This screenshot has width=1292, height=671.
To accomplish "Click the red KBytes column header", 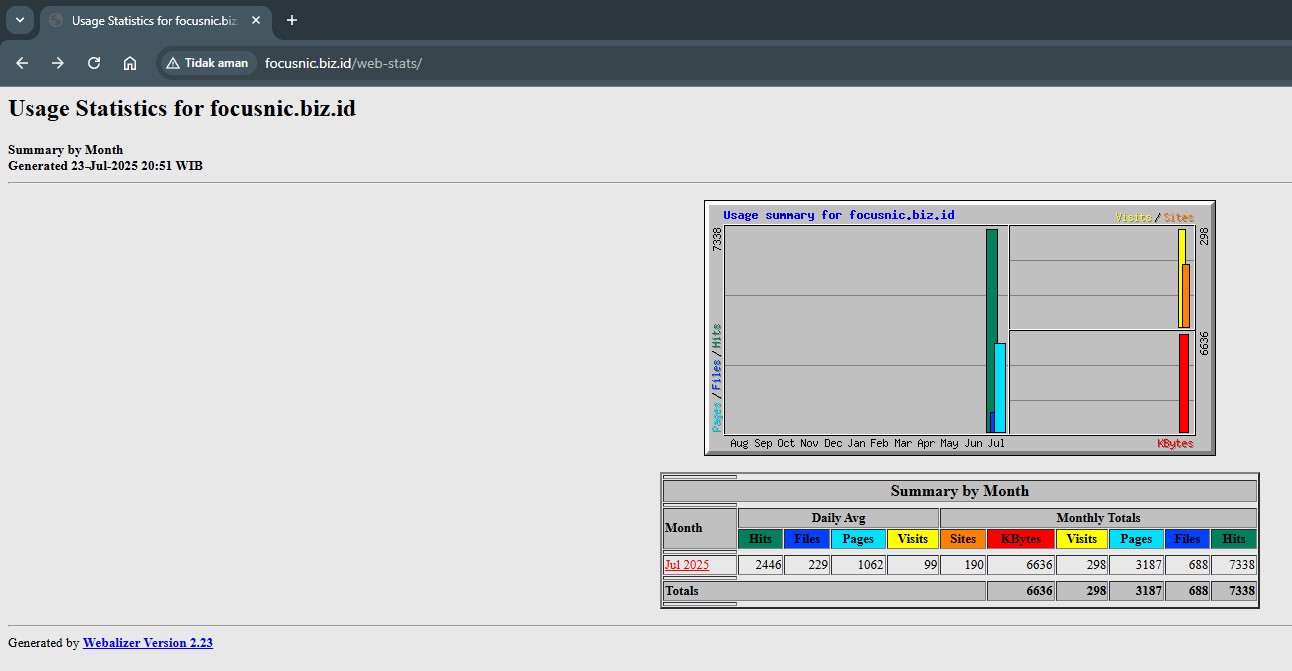I will [x=1020, y=539].
